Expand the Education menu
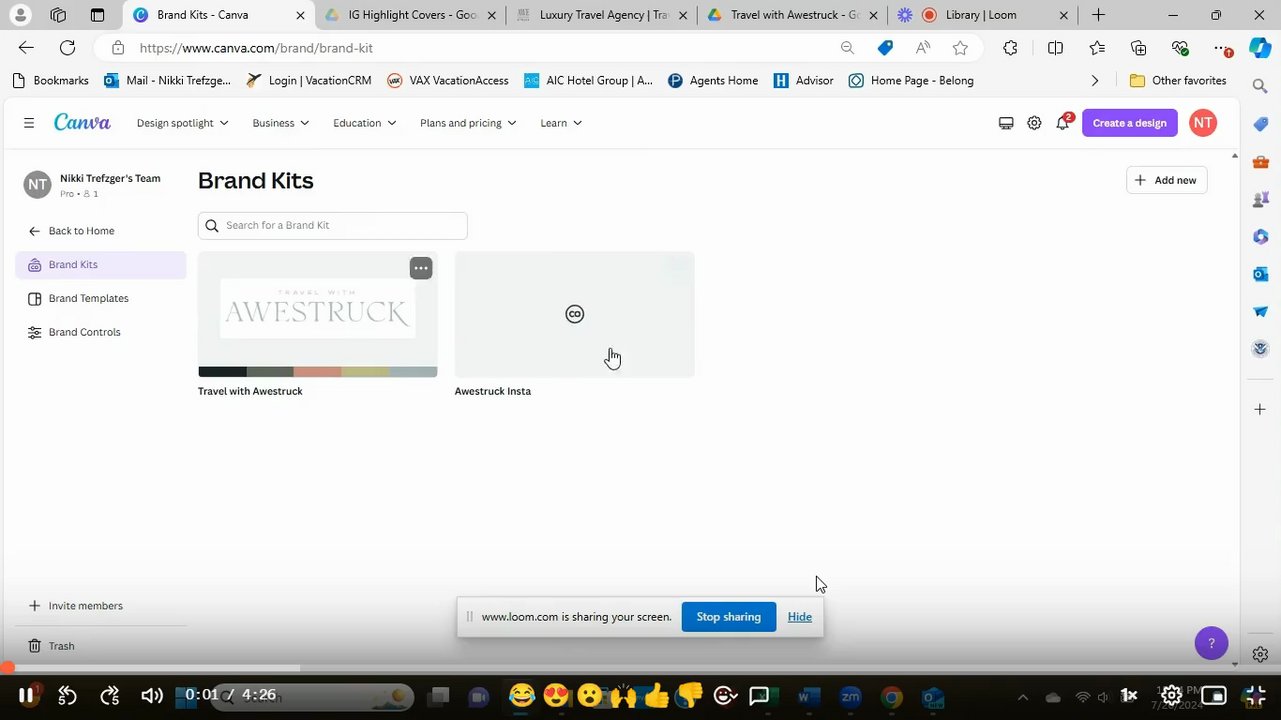This screenshot has width=1281, height=720. click(364, 123)
